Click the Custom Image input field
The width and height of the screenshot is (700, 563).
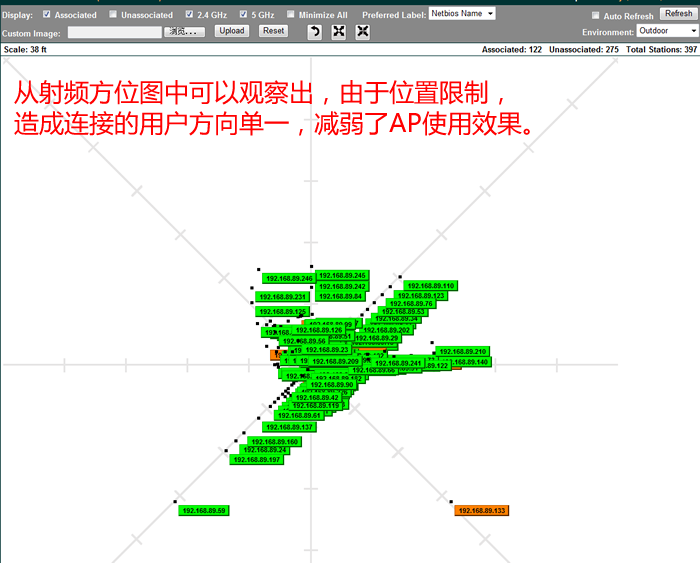(x=115, y=32)
